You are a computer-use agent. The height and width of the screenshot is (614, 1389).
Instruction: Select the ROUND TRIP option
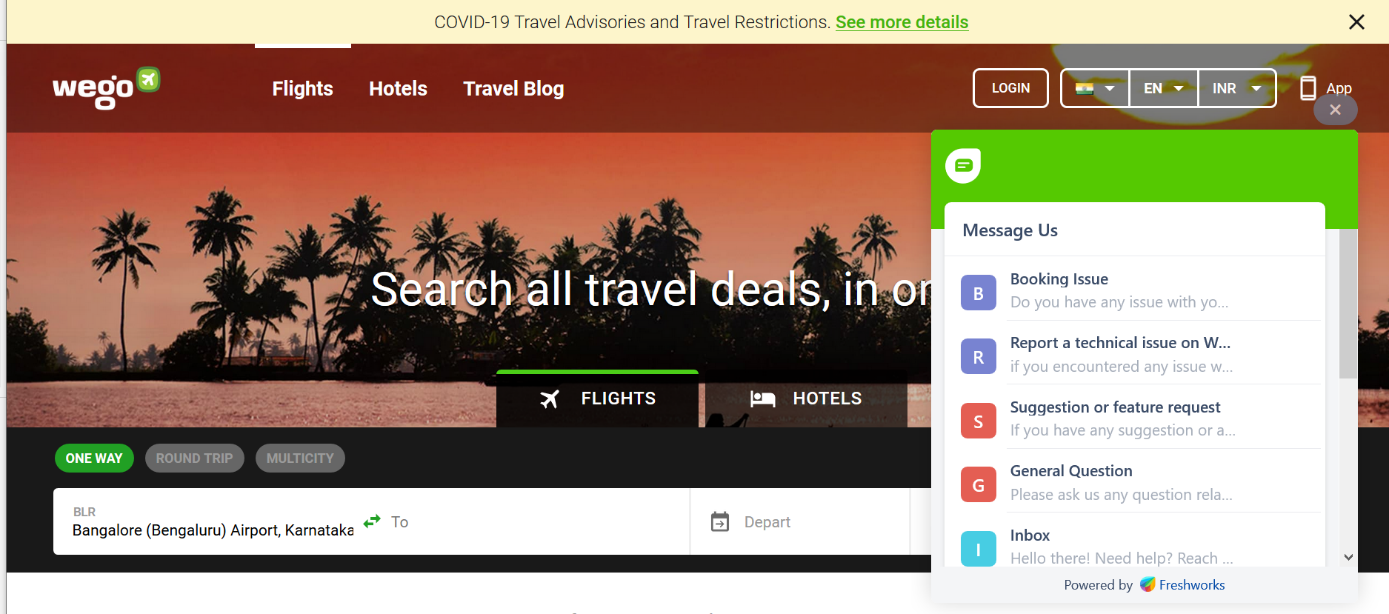[x=194, y=459]
